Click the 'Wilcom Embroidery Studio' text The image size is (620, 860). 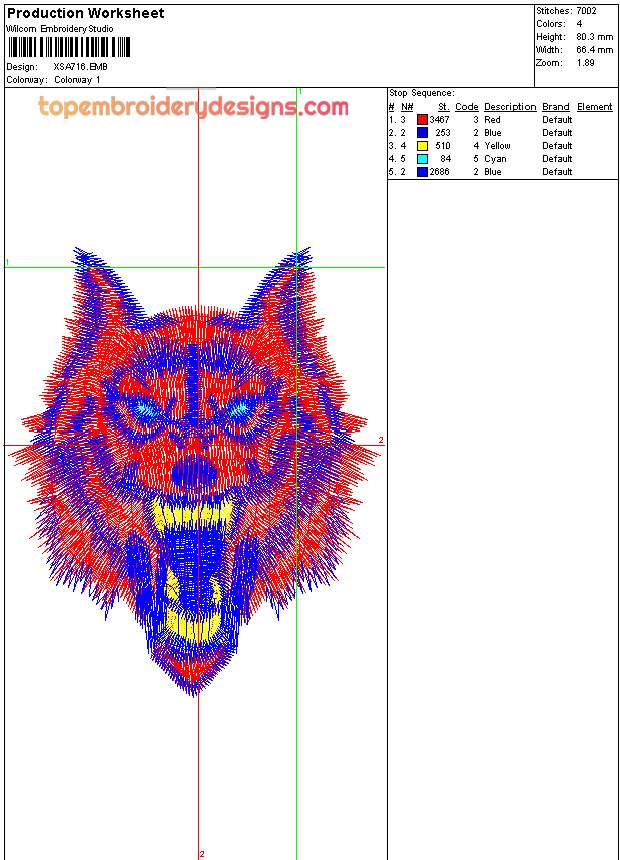(60, 29)
